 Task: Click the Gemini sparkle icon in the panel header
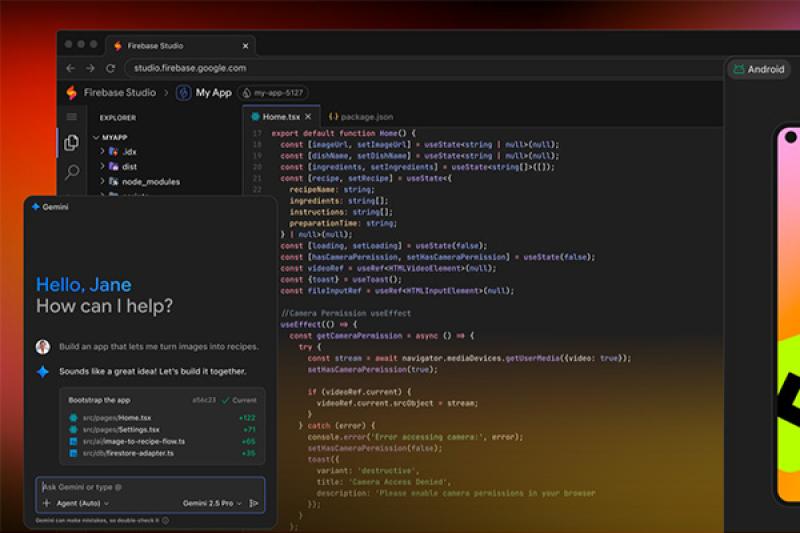click(36, 207)
